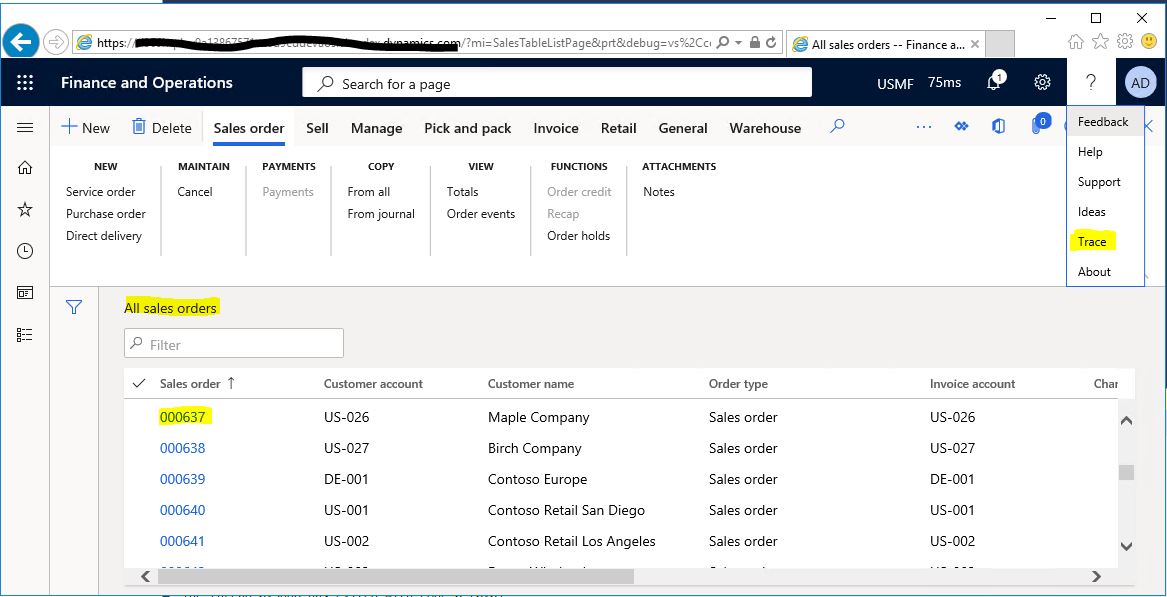Click the Filter input box
The height and width of the screenshot is (597, 1167).
[234, 344]
